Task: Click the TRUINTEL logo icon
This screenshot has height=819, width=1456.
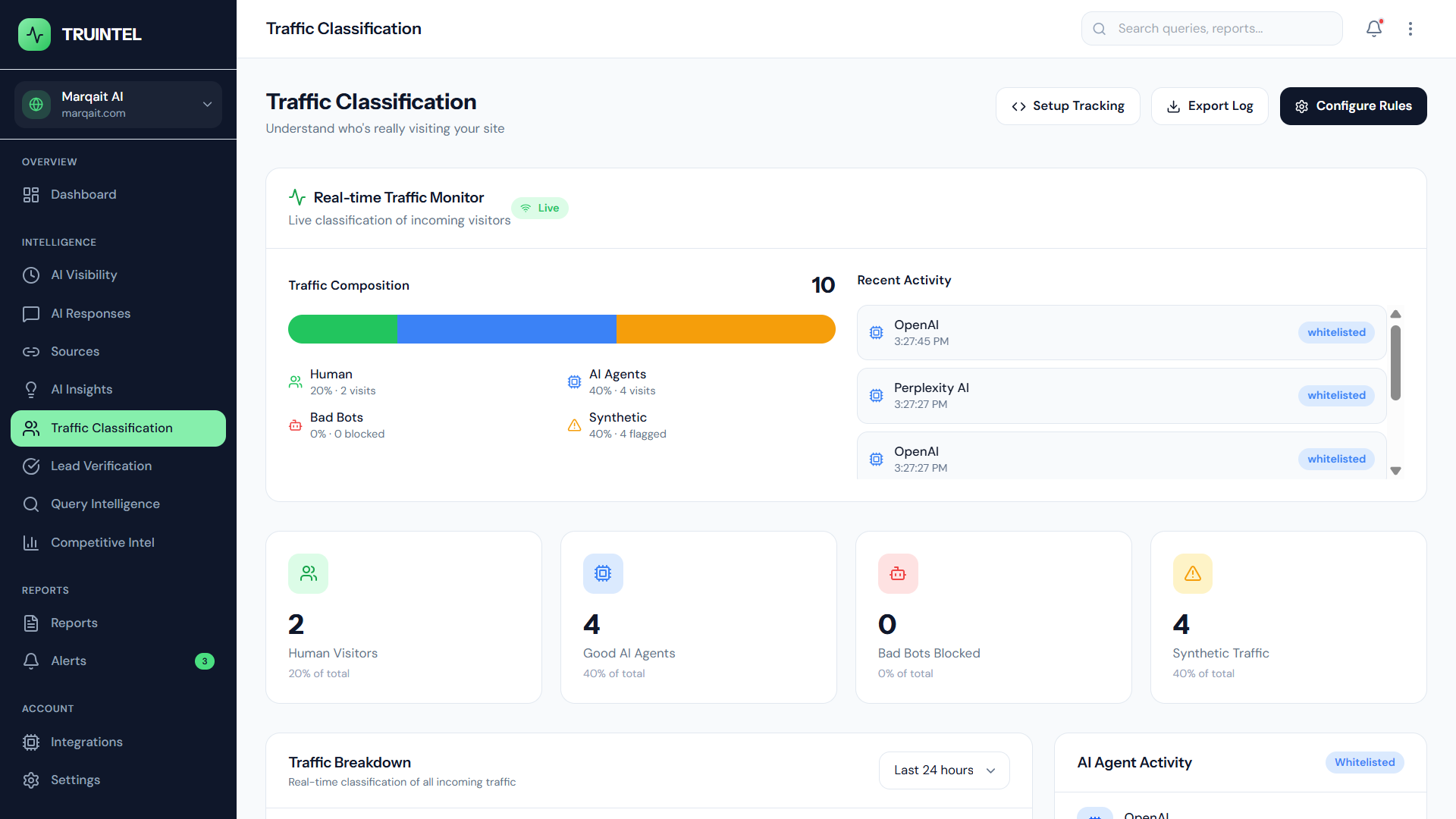Action: pos(34,34)
